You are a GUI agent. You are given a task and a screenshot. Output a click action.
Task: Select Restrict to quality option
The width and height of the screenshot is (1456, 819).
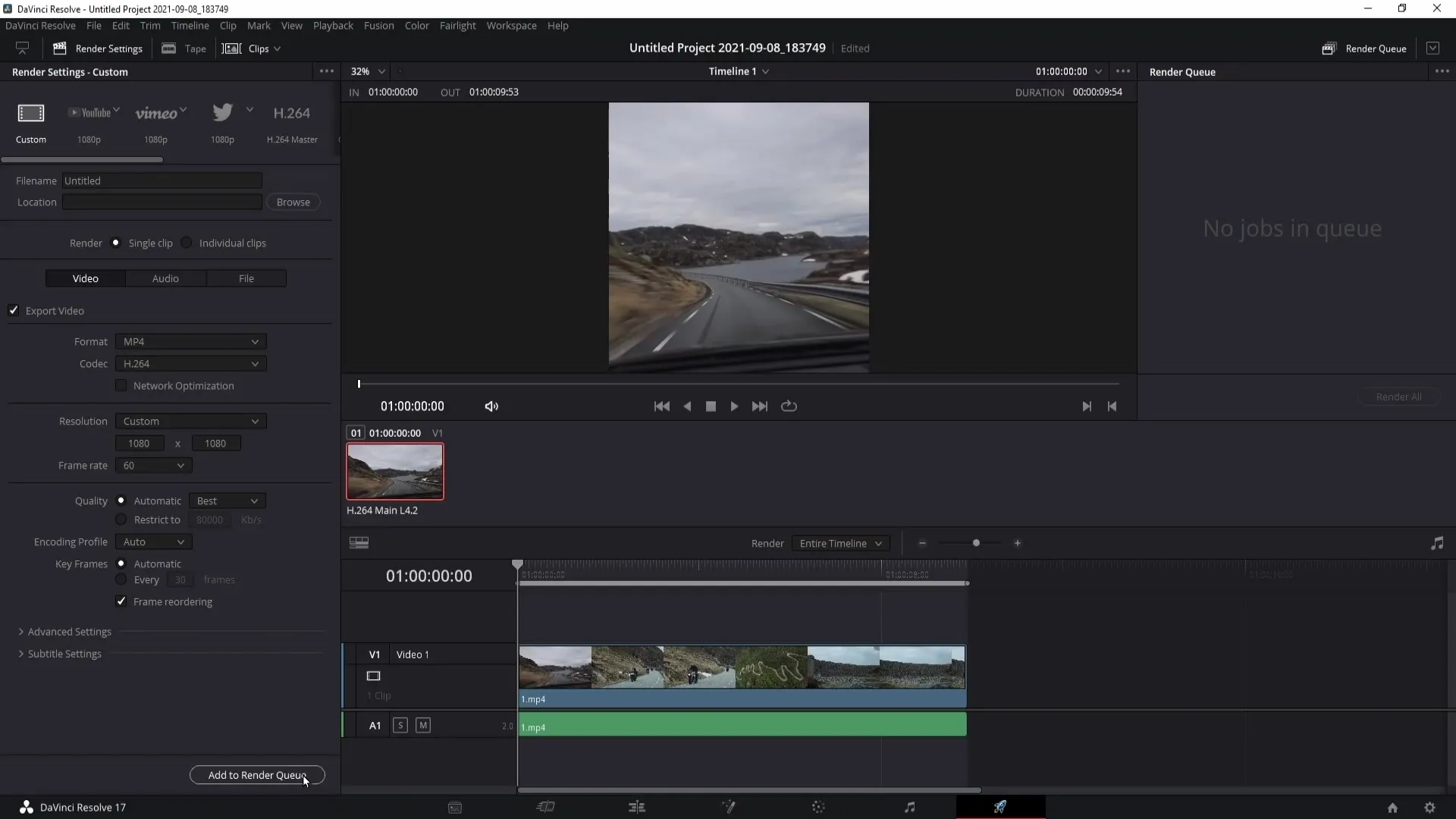click(121, 519)
